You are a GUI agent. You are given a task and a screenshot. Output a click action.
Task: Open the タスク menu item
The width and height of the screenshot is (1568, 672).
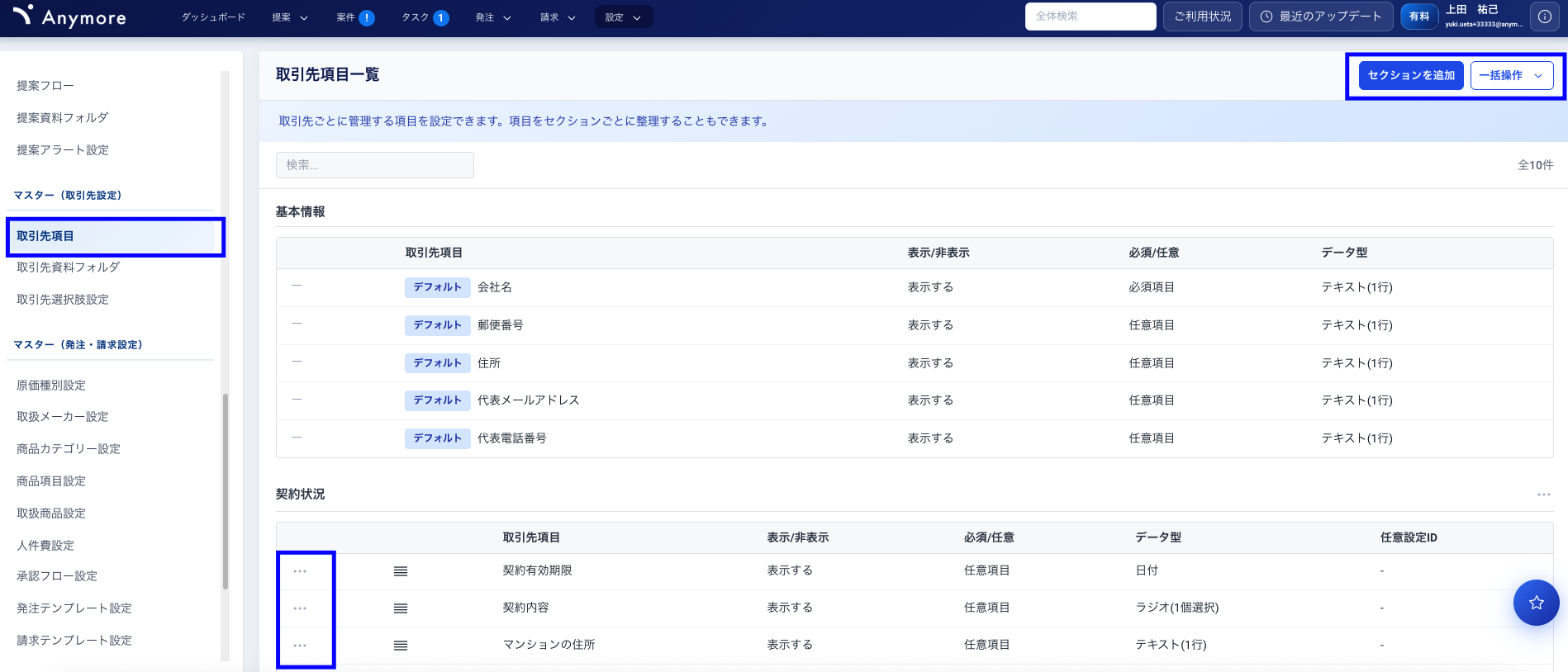click(415, 17)
